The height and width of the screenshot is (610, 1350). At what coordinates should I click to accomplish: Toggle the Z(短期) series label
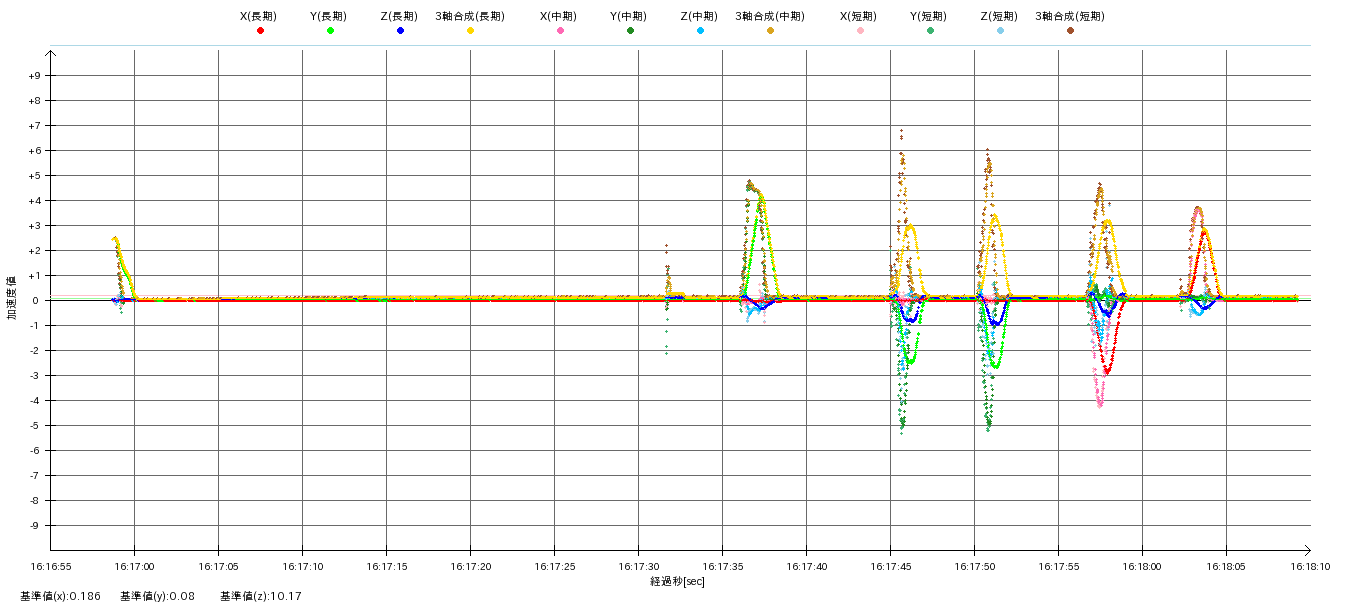pos(999,16)
